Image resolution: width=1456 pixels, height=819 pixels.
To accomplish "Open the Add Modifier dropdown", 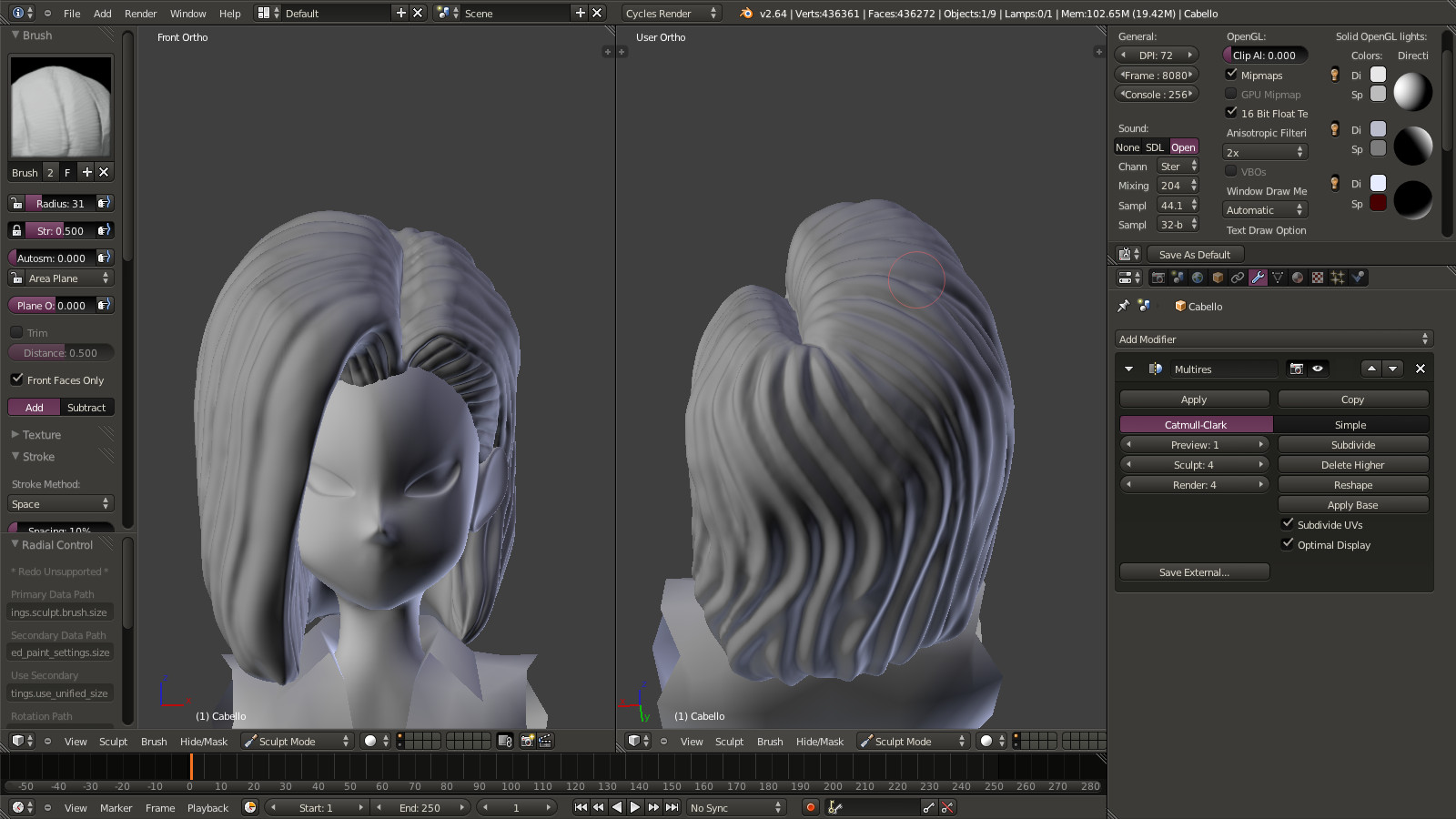I will (x=1273, y=339).
